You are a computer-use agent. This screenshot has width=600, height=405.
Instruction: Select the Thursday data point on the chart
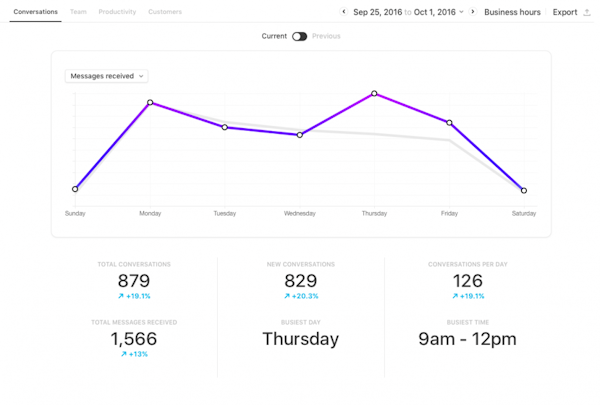[374, 93]
